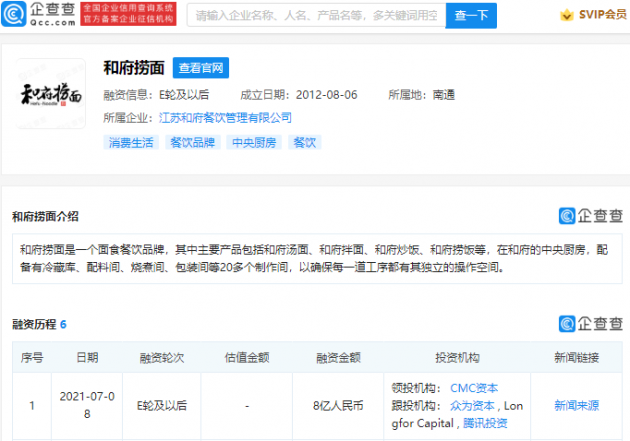Open the 众为资本 investor link

472,406
